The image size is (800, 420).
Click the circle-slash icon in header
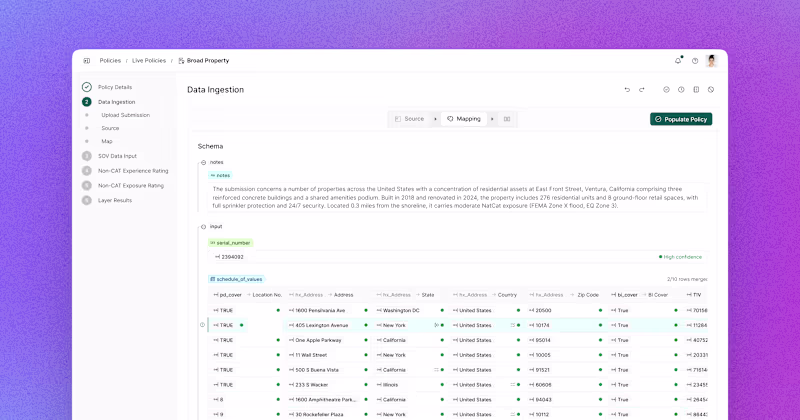pos(711,90)
